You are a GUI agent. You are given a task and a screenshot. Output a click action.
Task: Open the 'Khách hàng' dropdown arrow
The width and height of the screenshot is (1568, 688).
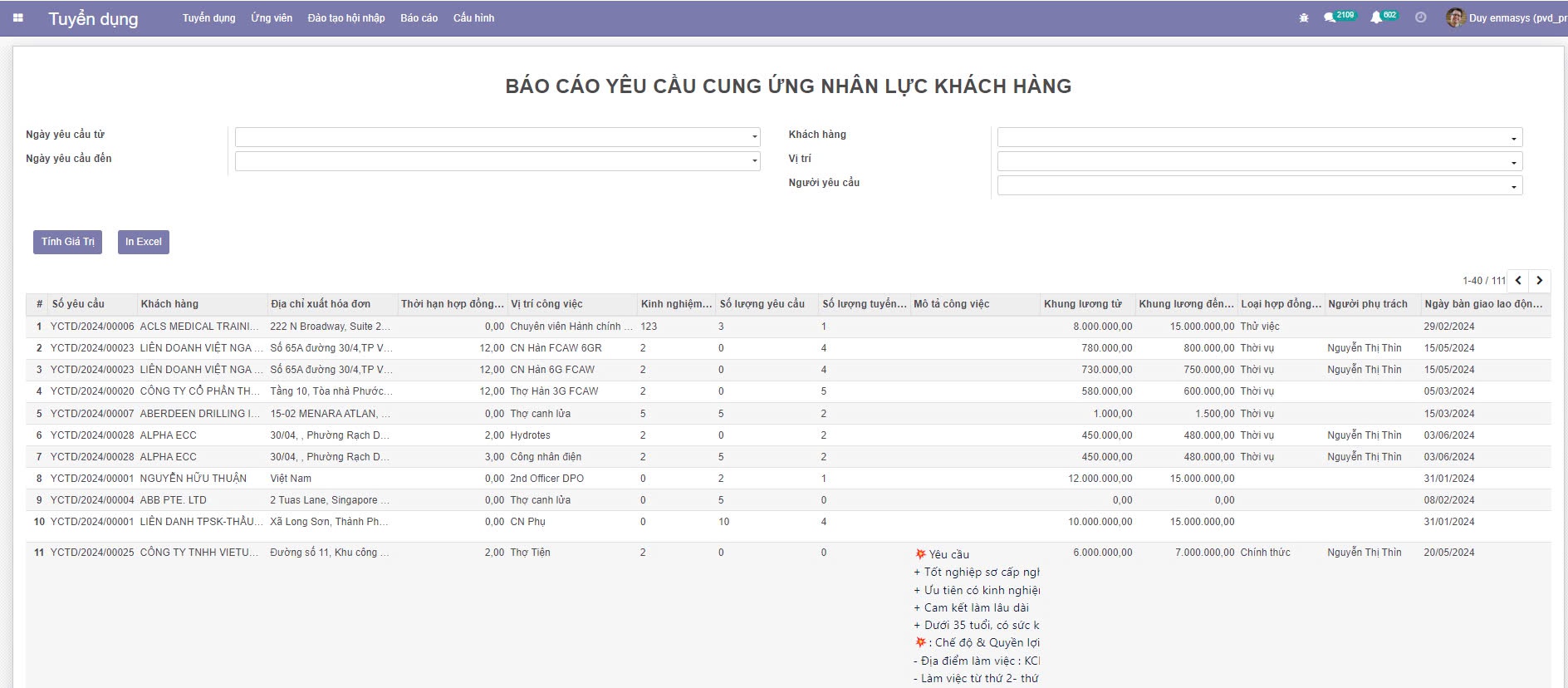(1513, 139)
